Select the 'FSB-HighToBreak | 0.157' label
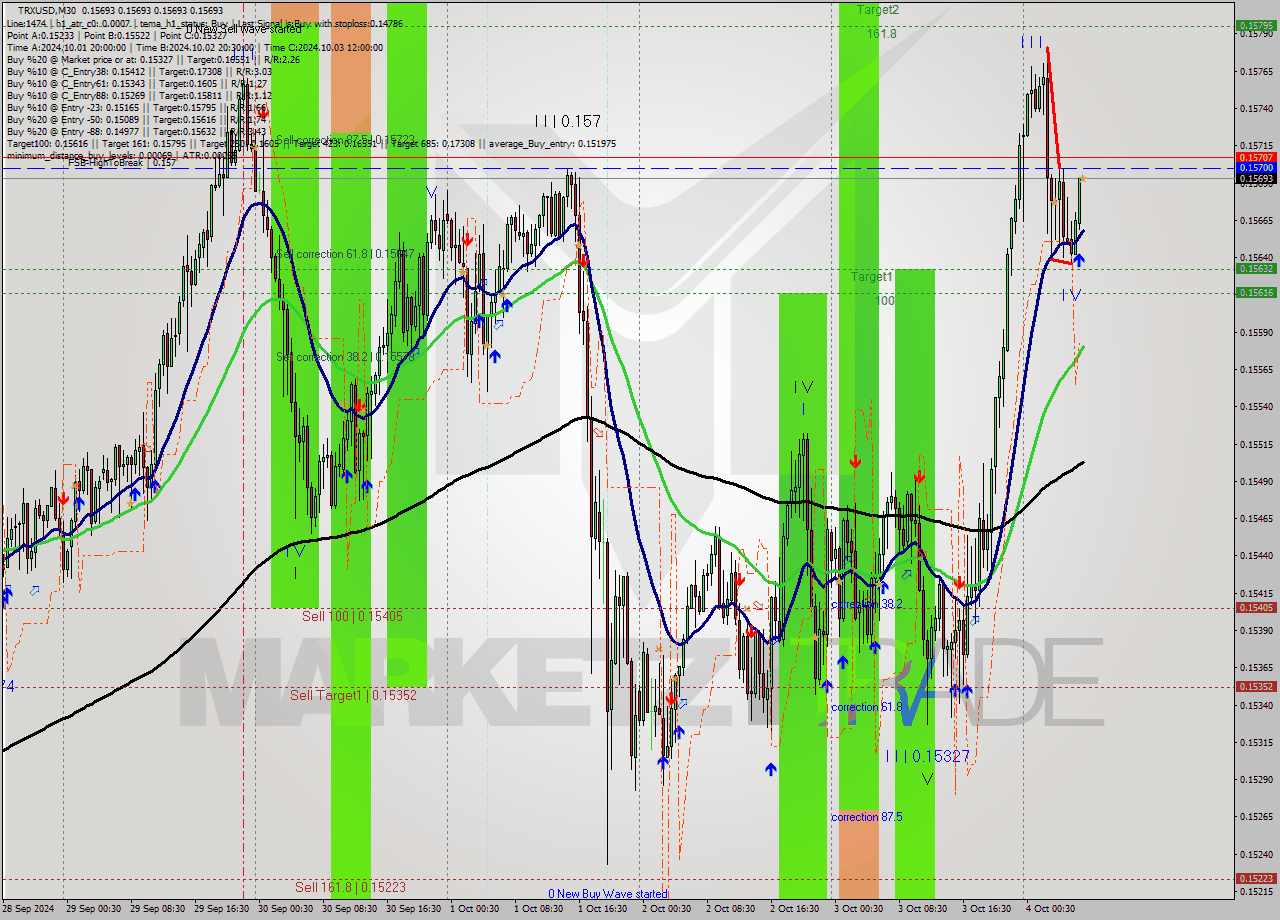The image size is (1280, 920). [x=121, y=162]
